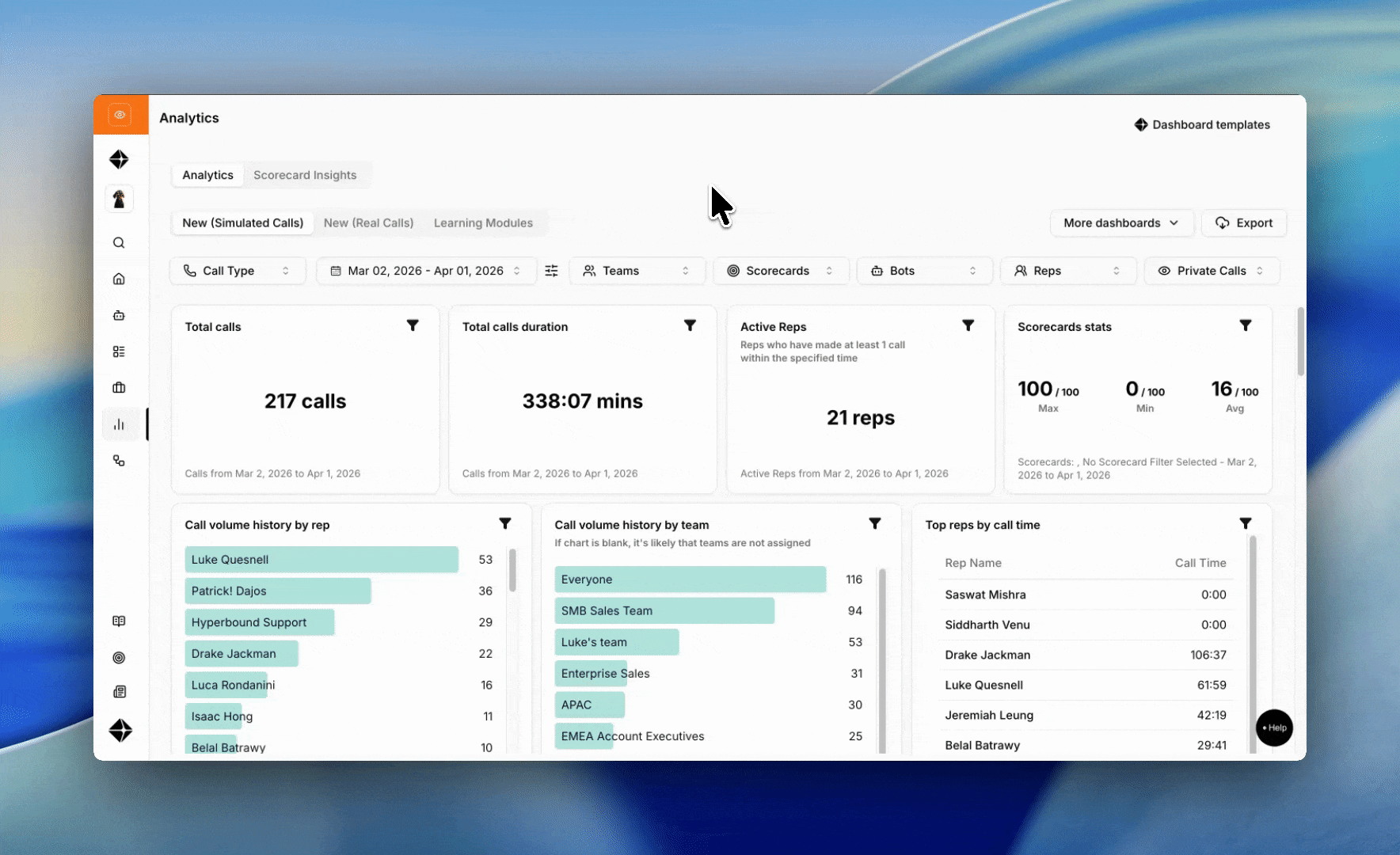Click the Export button
The image size is (1400, 855).
1244,223
